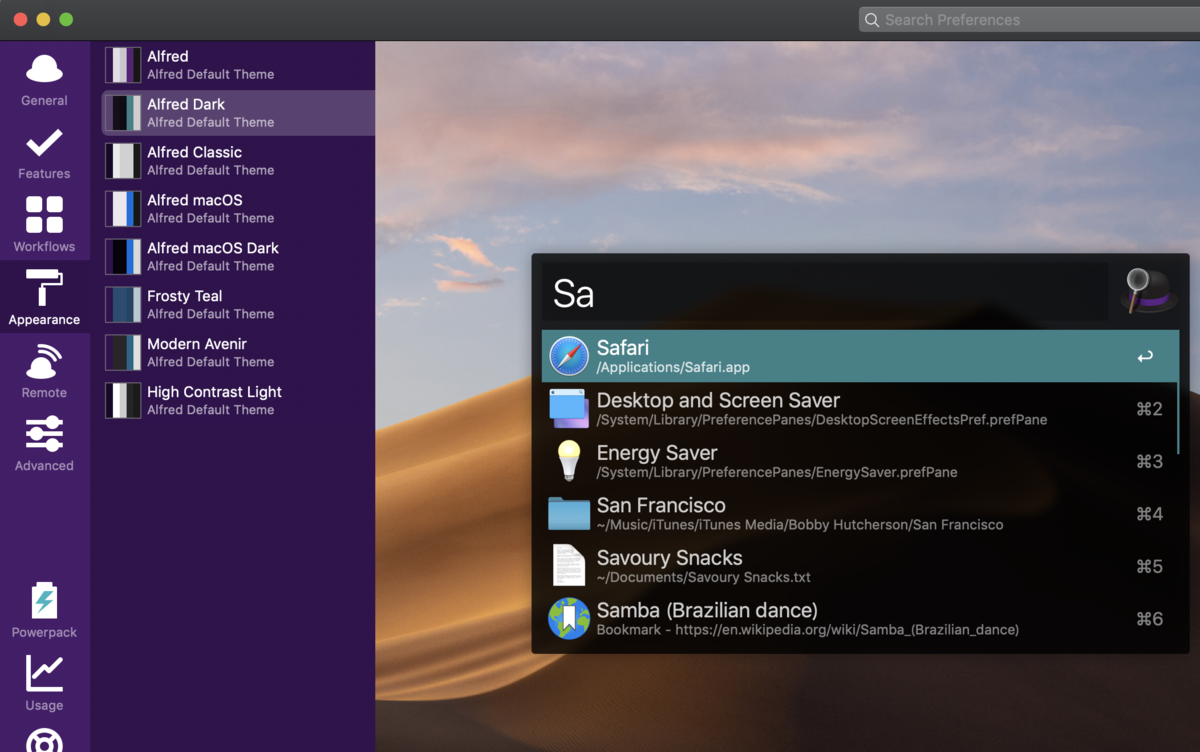Click the High Contrast Light color preview
The image size is (1200, 752).
pyautogui.click(x=123, y=401)
